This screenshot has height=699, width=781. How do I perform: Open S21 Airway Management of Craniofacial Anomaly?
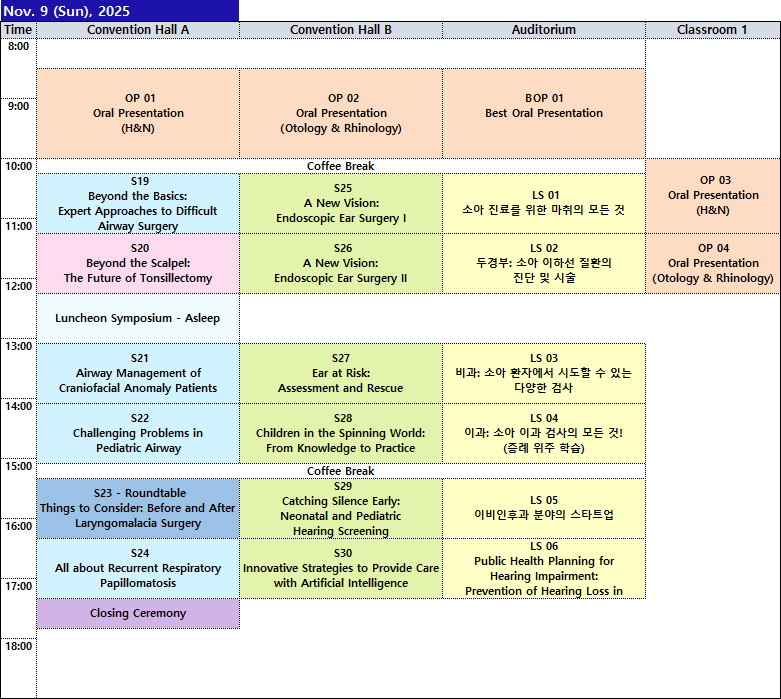tap(138, 373)
